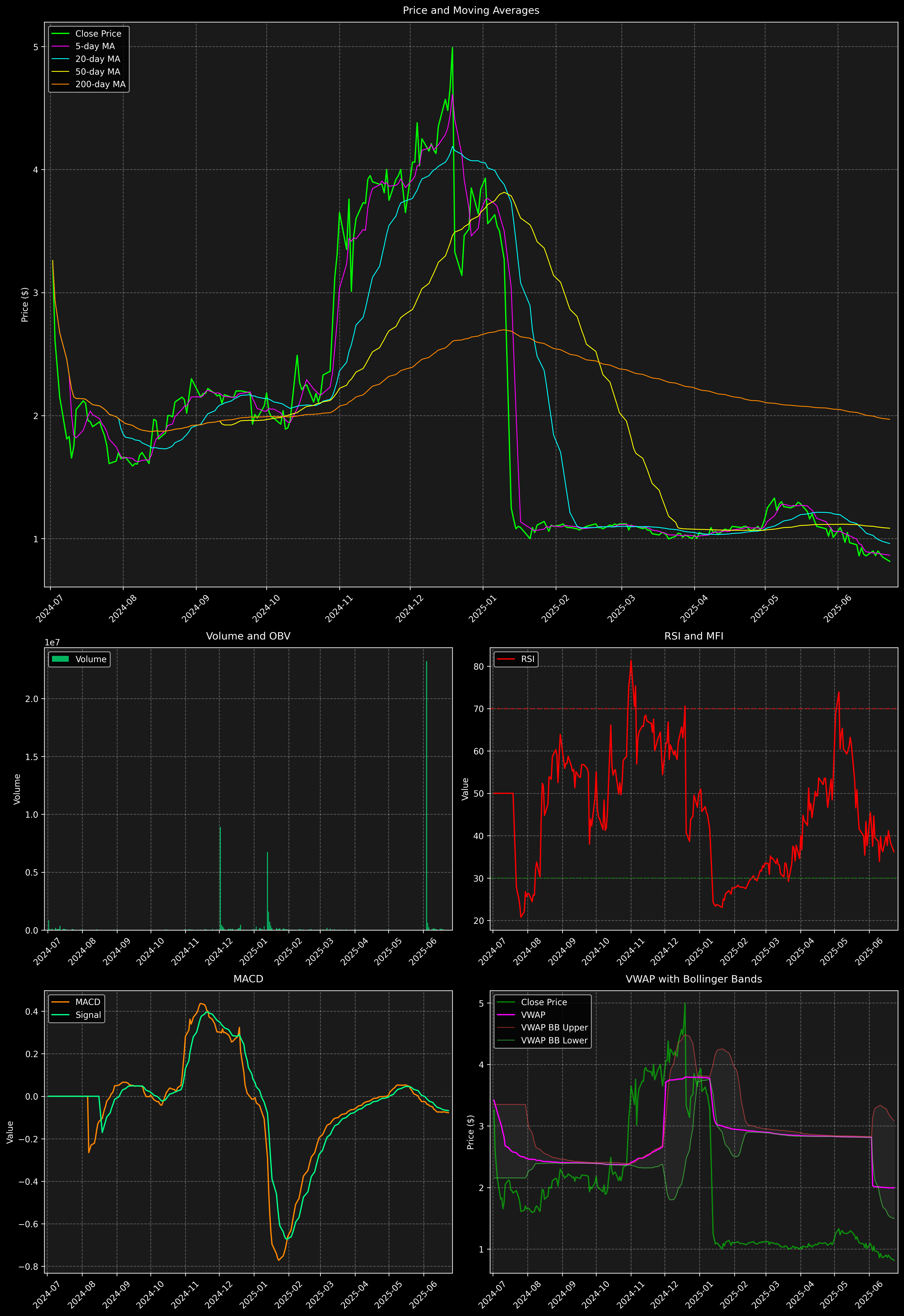
Task: Click the '80' y-axis tick in the RSI chart
Action: (479, 666)
